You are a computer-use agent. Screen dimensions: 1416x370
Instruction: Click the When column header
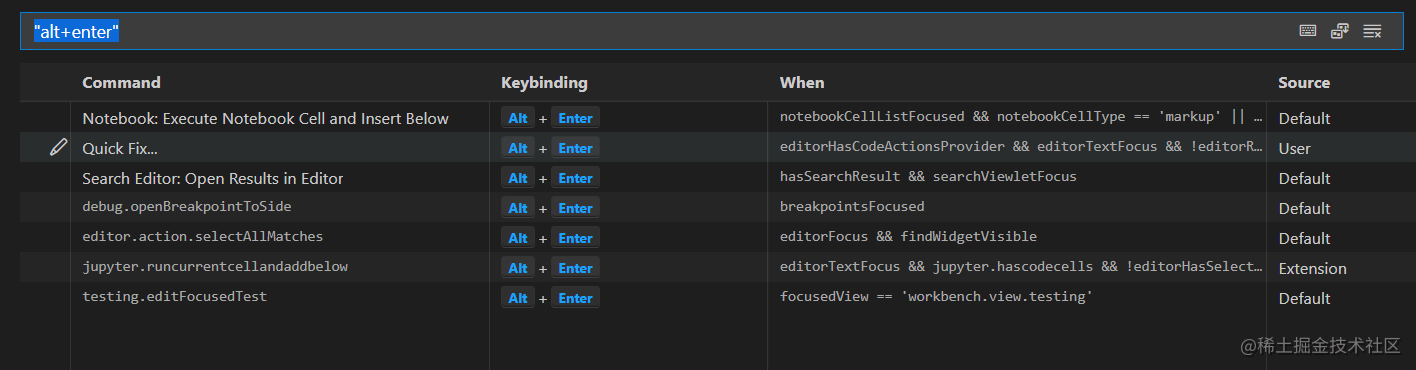(802, 82)
